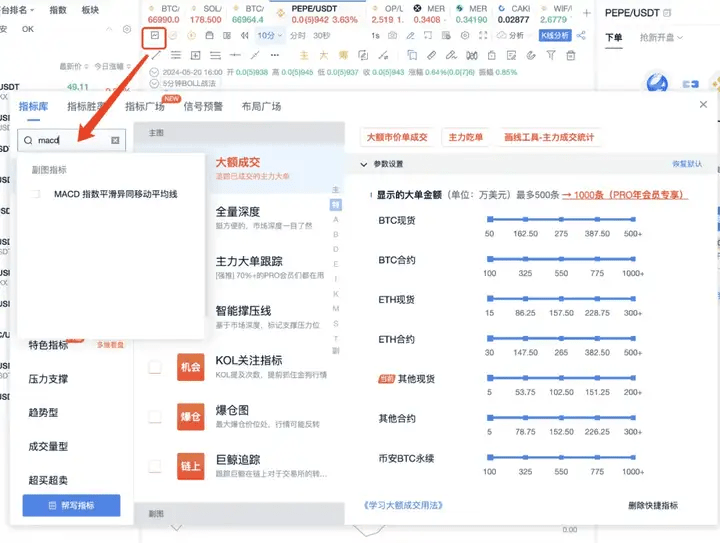720x543 pixels.
Task: Open the 布局广场 tab
Action: pos(261,107)
